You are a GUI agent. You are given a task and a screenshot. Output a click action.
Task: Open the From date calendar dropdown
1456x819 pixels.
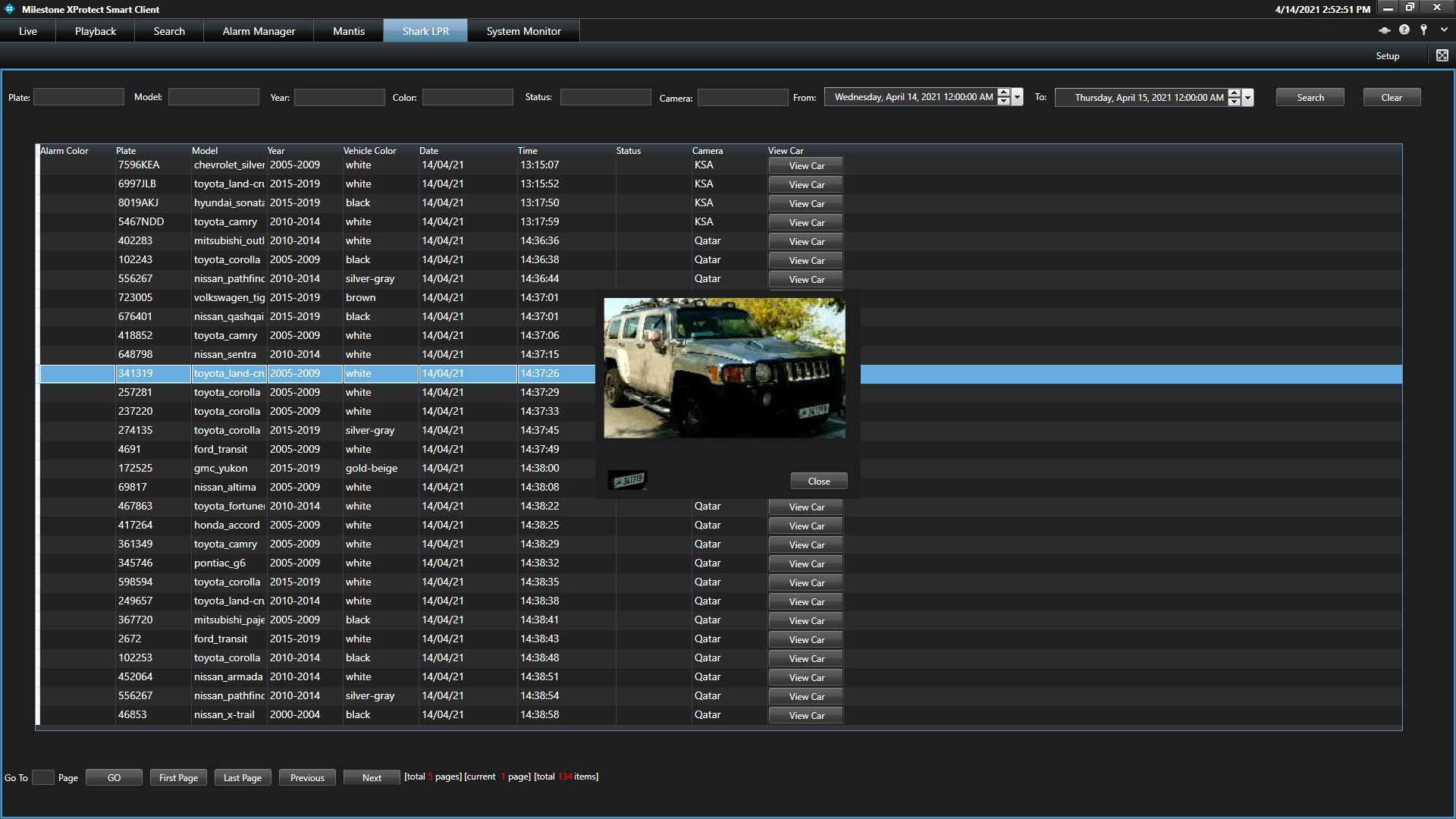(1018, 97)
